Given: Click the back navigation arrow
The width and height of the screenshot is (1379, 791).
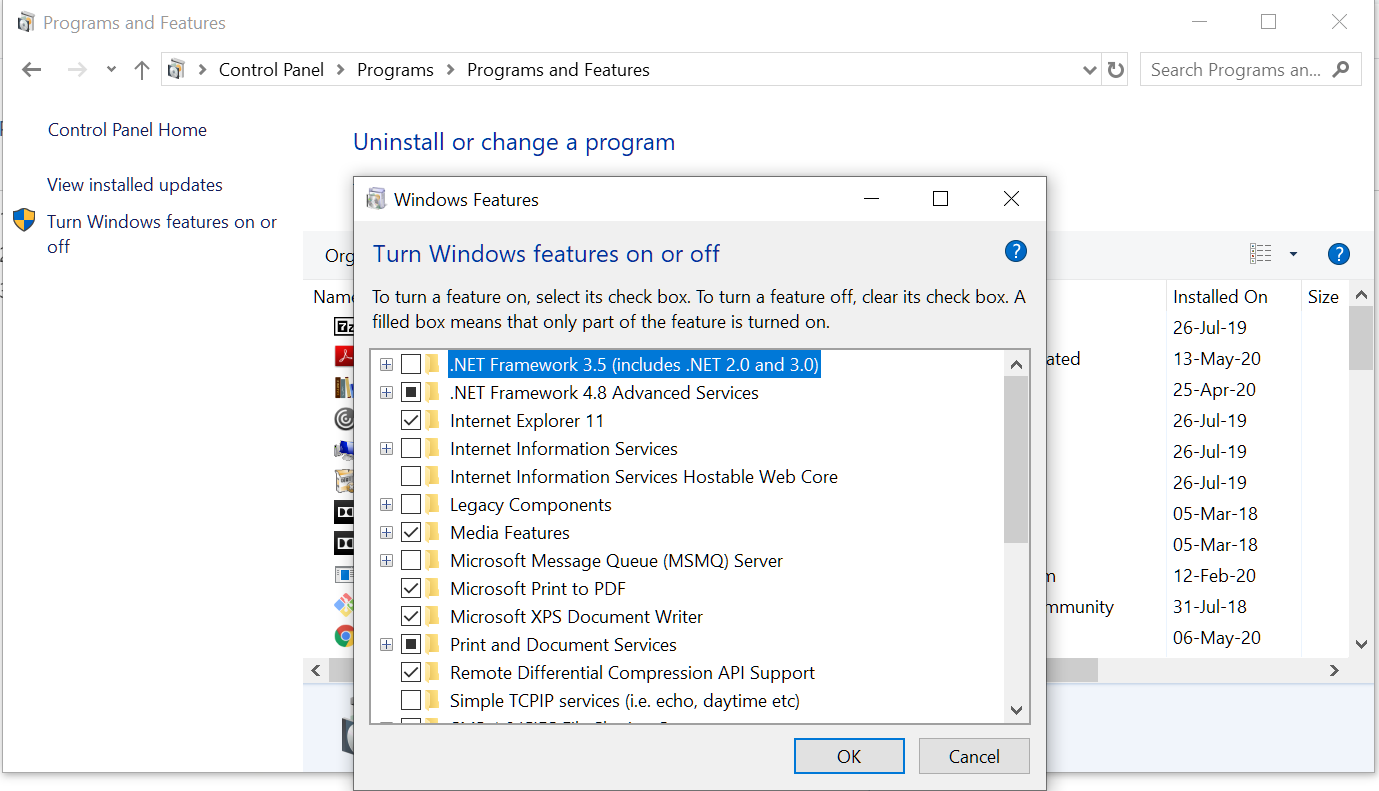Looking at the screenshot, I should point(31,69).
